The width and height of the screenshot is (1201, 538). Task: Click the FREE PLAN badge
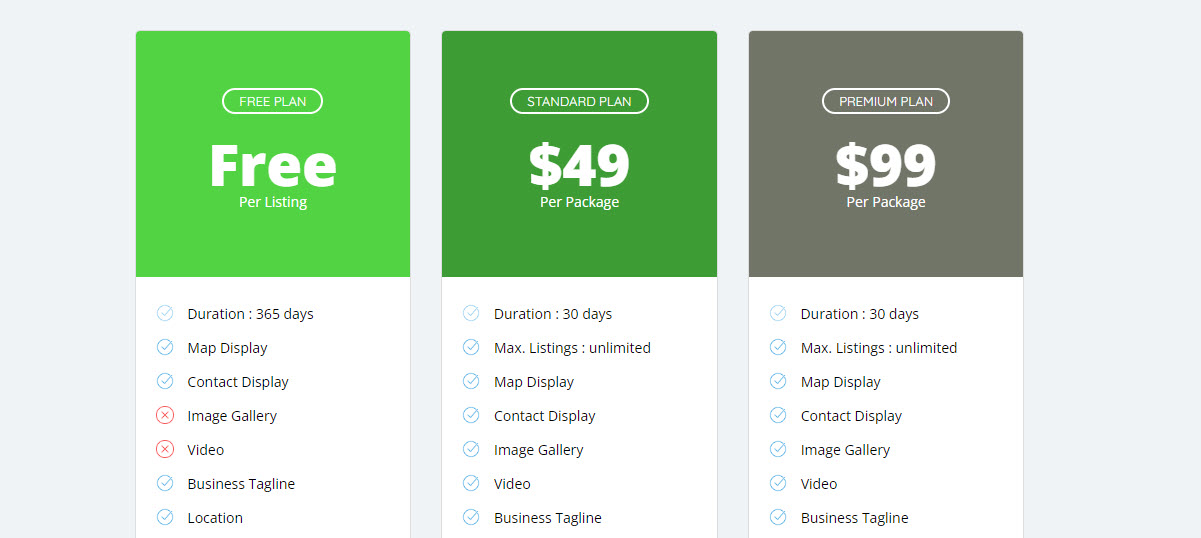[x=272, y=101]
